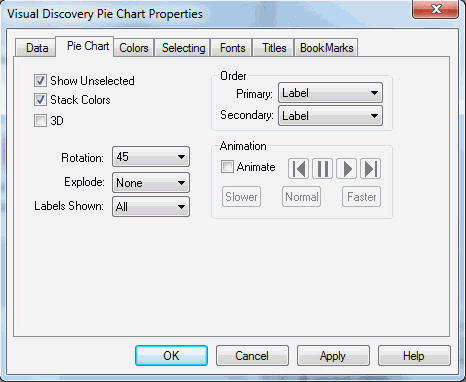Click the OK button
The width and height of the screenshot is (466, 382).
(x=171, y=356)
